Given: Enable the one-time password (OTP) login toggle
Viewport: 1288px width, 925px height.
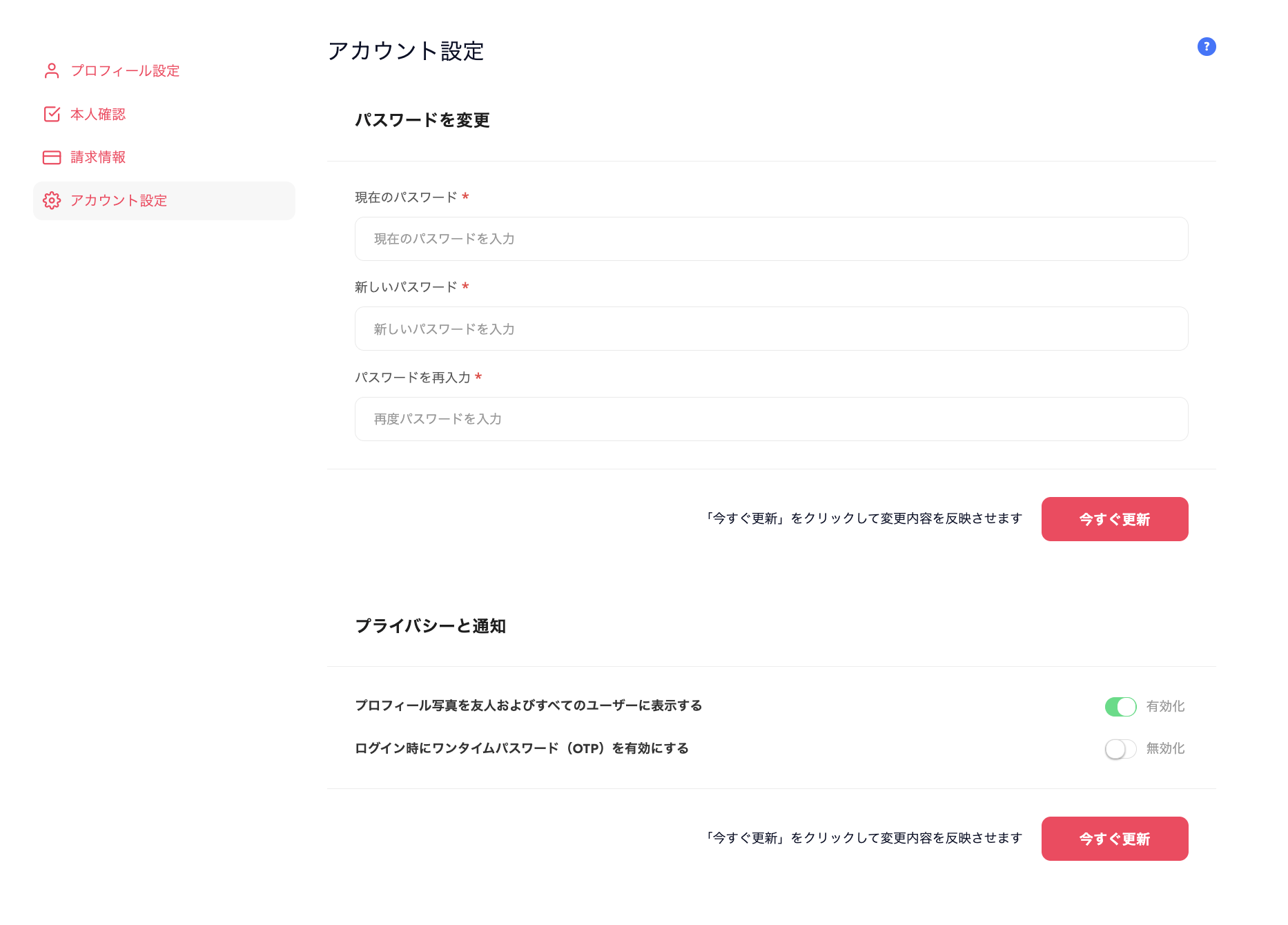Looking at the screenshot, I should pyautogui.click(x=1120, y=749).
